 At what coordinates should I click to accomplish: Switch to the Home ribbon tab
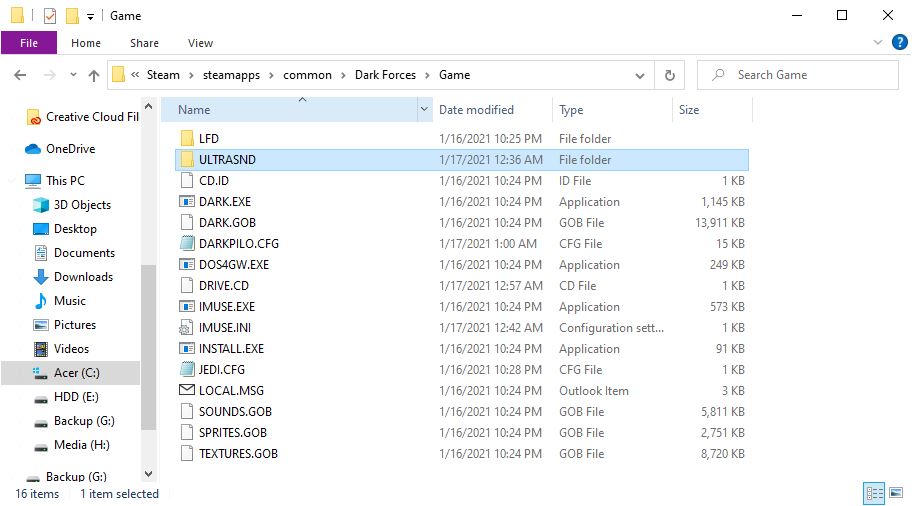86,43
